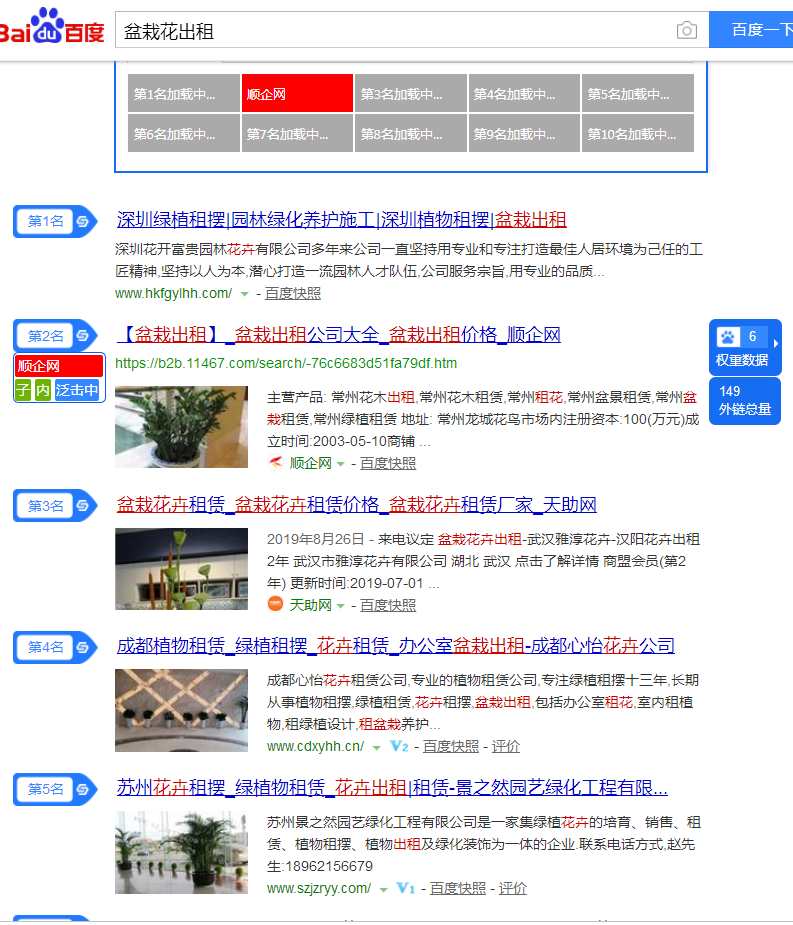Click 顺企网 red favicon in result source

[x=276, y=463]
